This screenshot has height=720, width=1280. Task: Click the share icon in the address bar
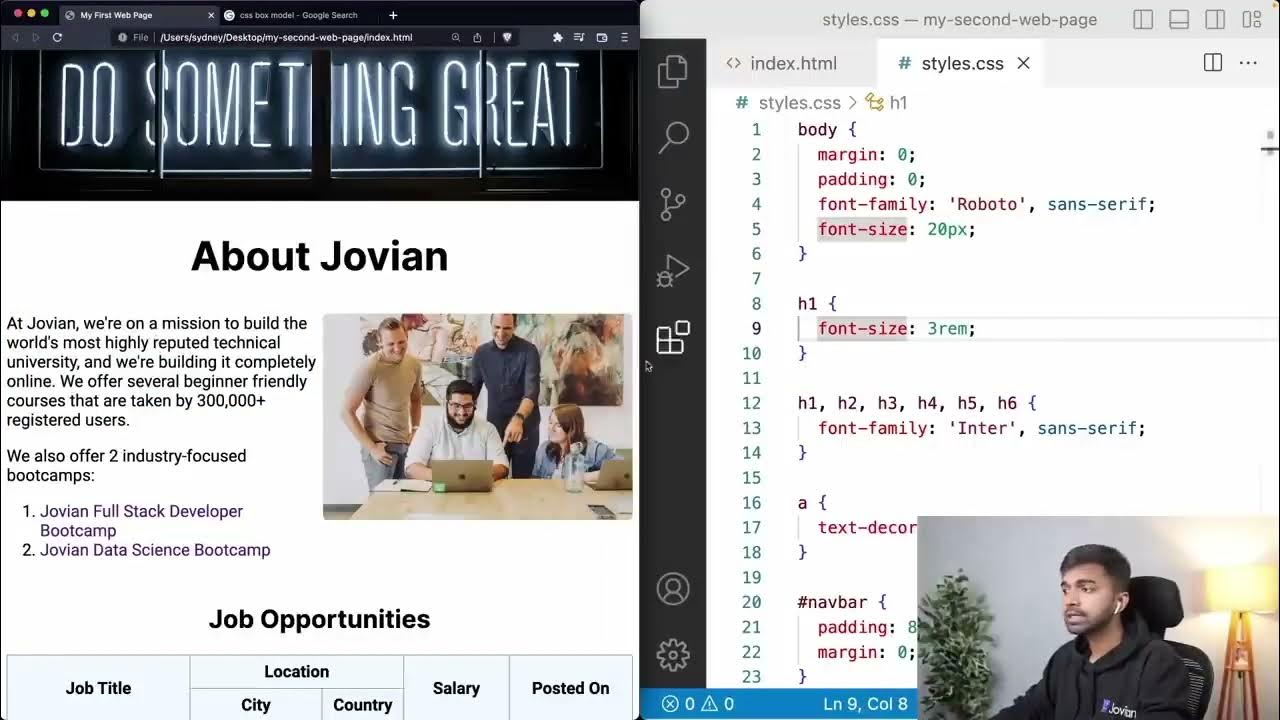click(477, 37)
